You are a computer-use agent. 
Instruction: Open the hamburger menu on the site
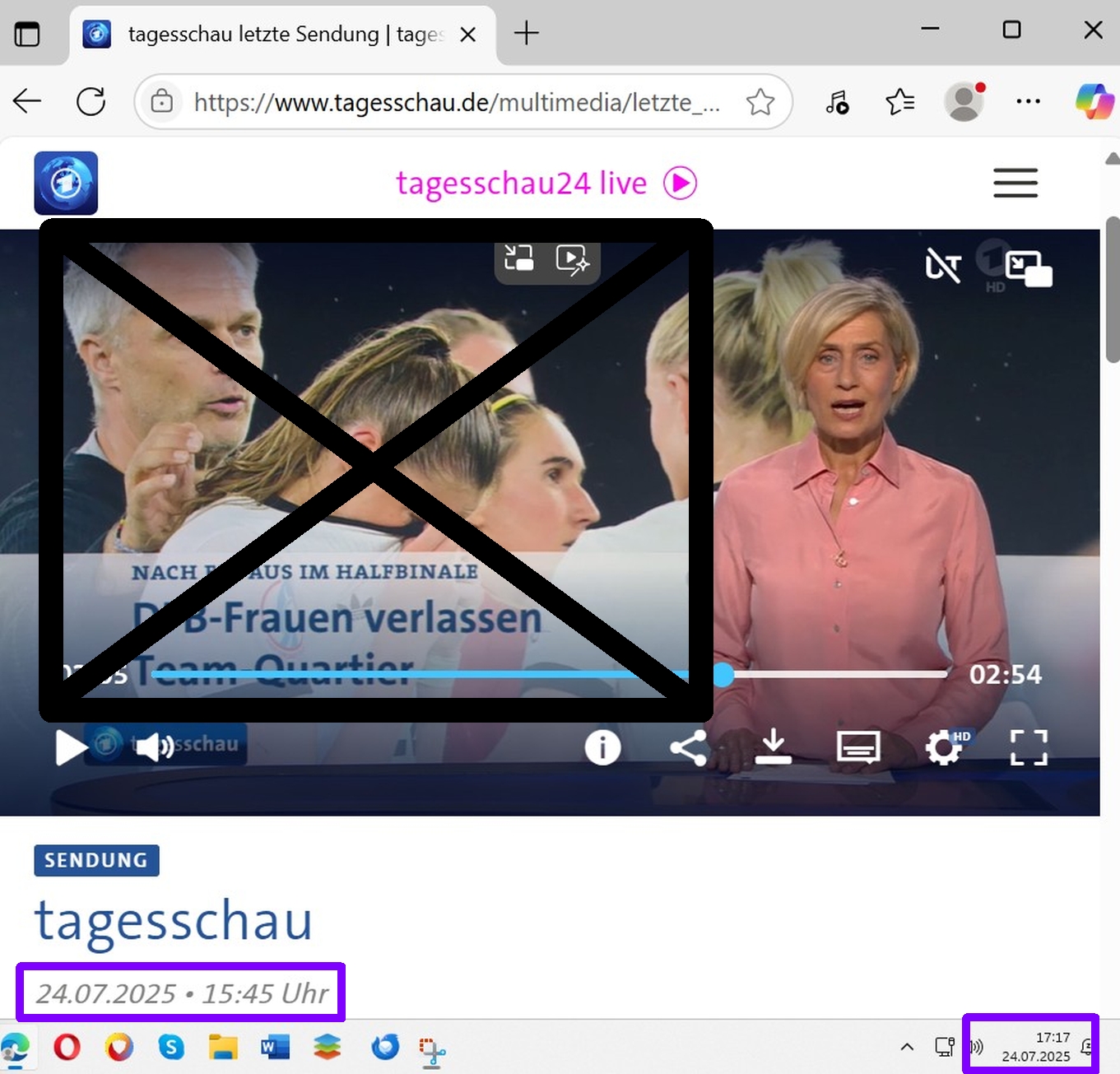pyautogui.click(x=1015, y=183)
